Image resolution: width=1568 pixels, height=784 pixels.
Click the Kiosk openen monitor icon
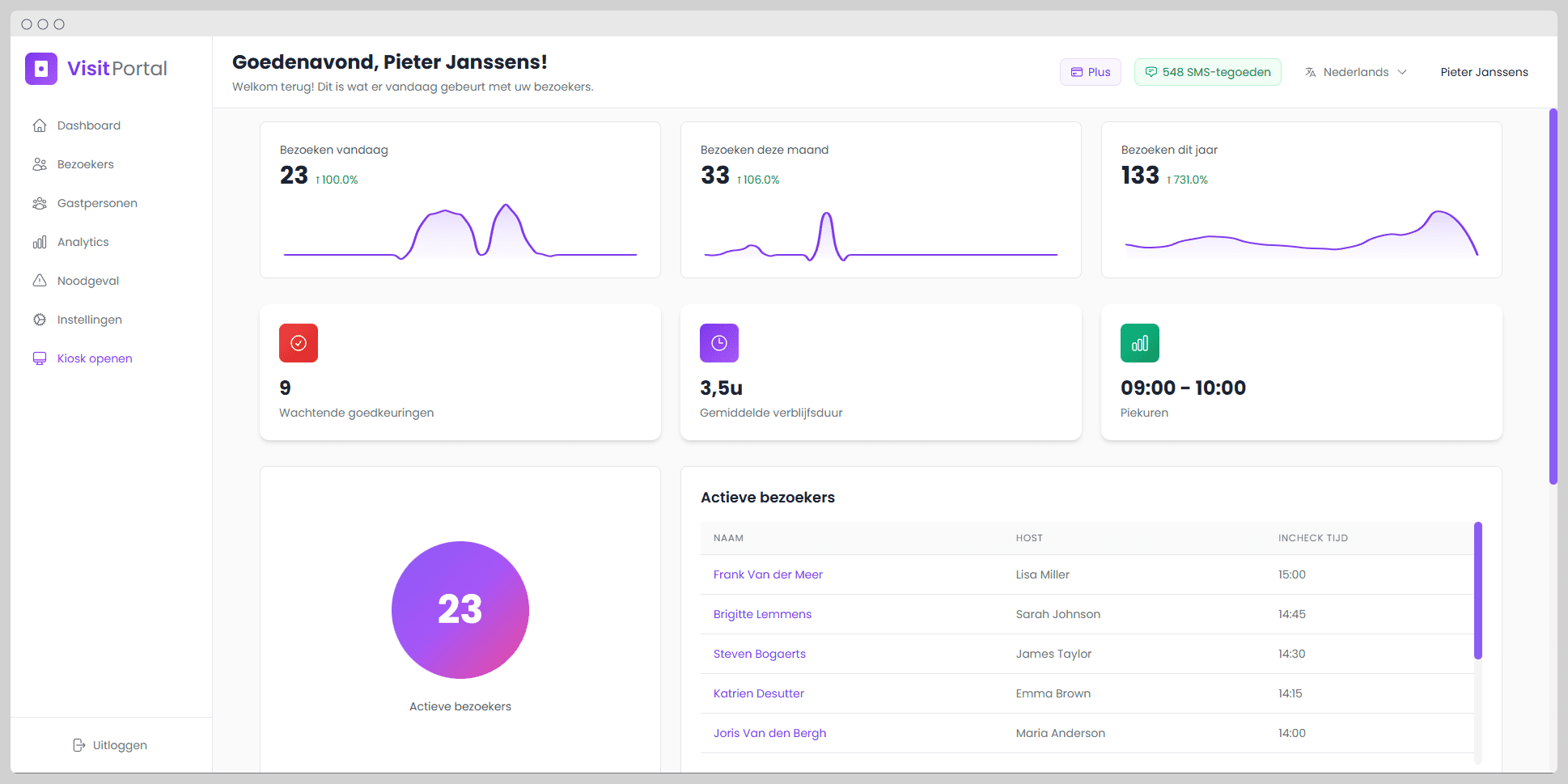pos(40,358)
